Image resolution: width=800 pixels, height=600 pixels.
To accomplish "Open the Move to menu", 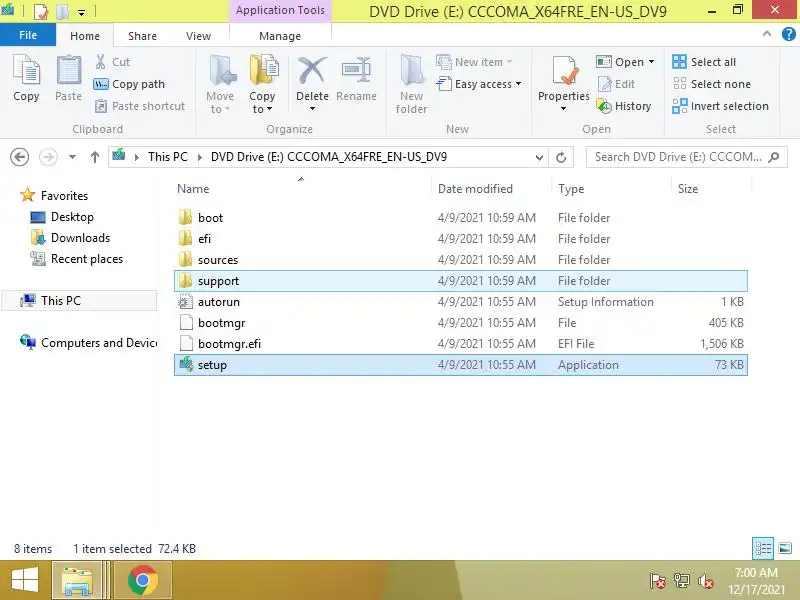I will coord(220,85).
